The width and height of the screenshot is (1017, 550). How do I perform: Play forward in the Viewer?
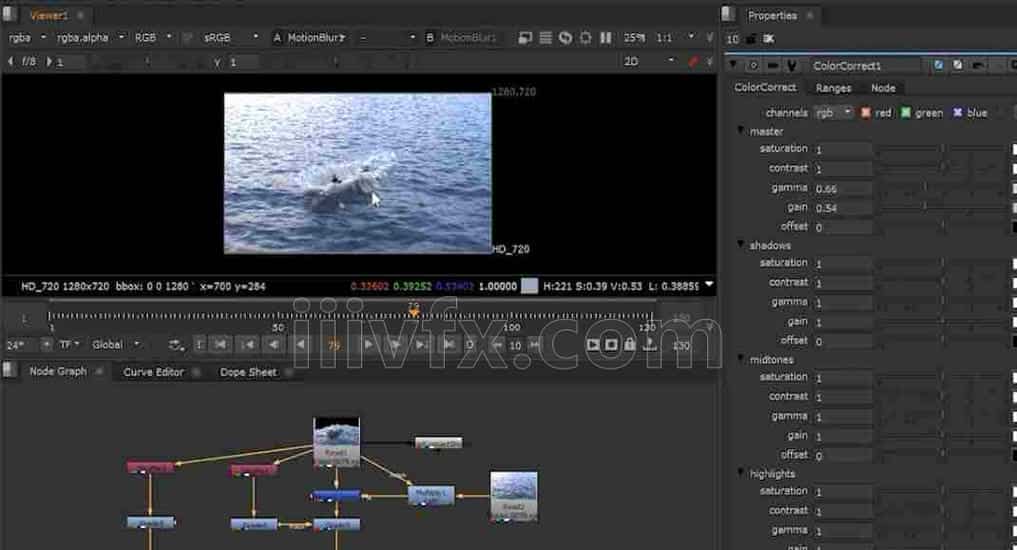368,344
